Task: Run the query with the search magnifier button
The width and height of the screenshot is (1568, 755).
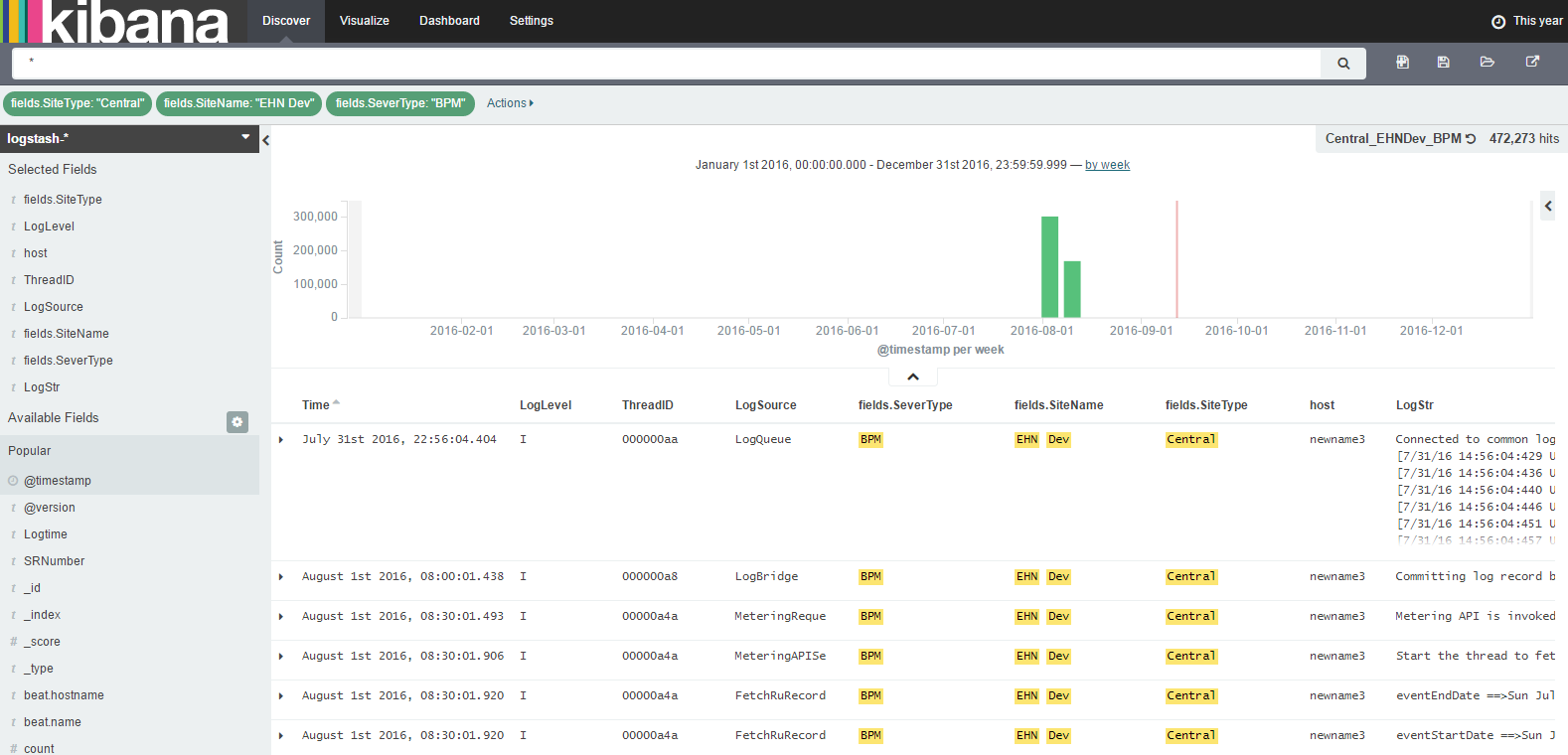Action: tap(1342, 64)
